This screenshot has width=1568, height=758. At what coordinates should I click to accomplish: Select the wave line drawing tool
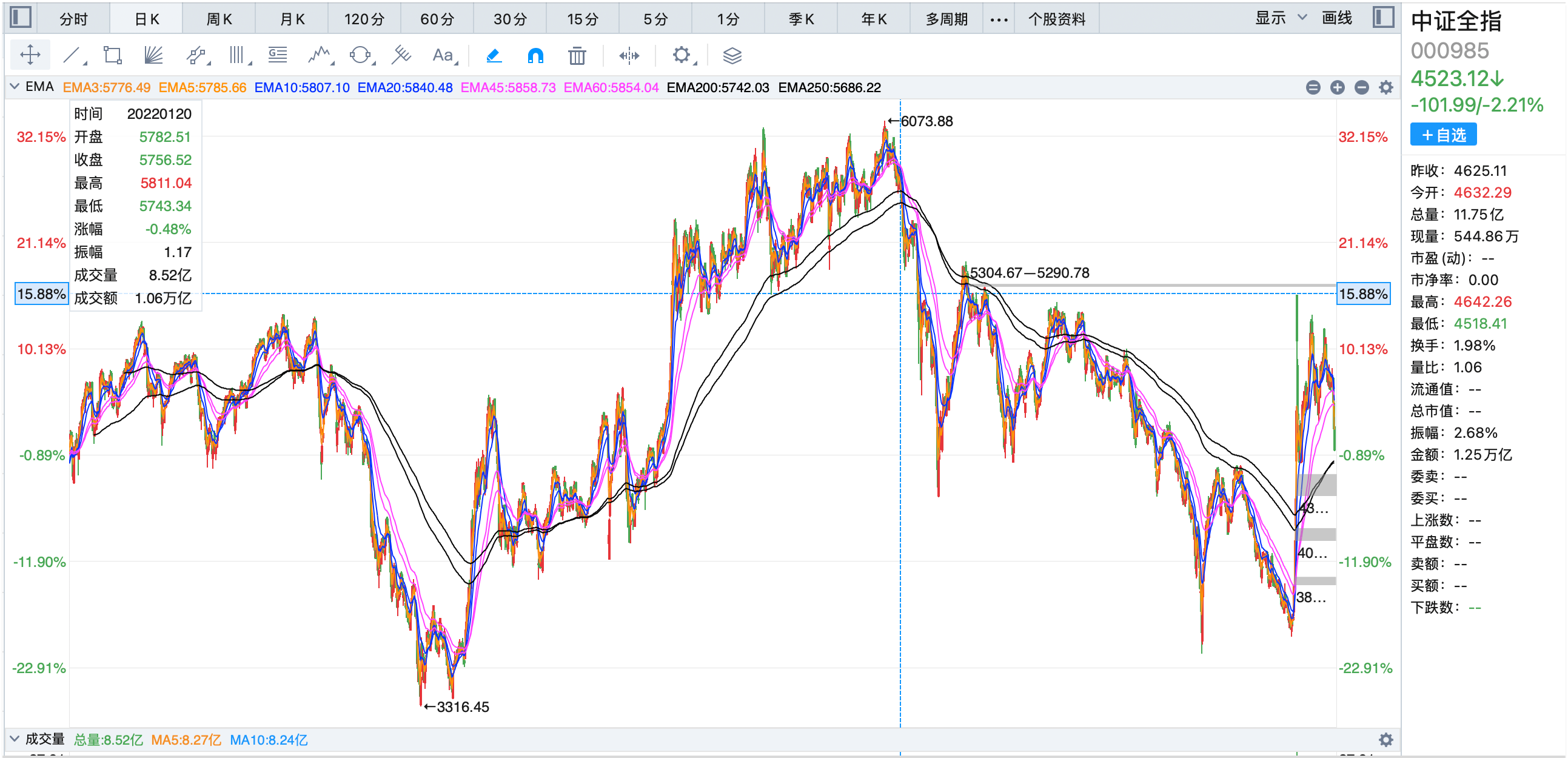(319, 56)
